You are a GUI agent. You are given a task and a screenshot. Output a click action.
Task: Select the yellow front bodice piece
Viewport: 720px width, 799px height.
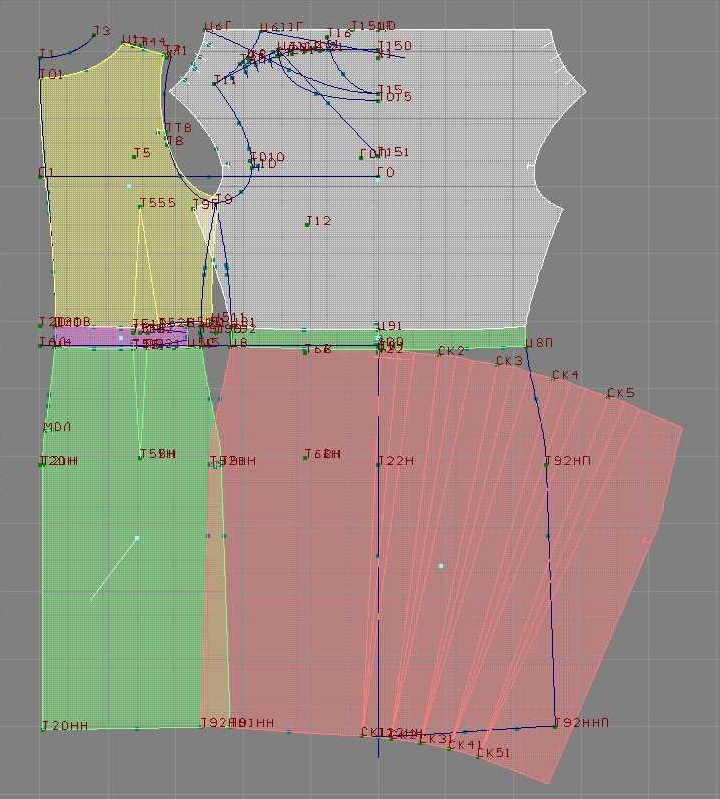tap(100, 250)
